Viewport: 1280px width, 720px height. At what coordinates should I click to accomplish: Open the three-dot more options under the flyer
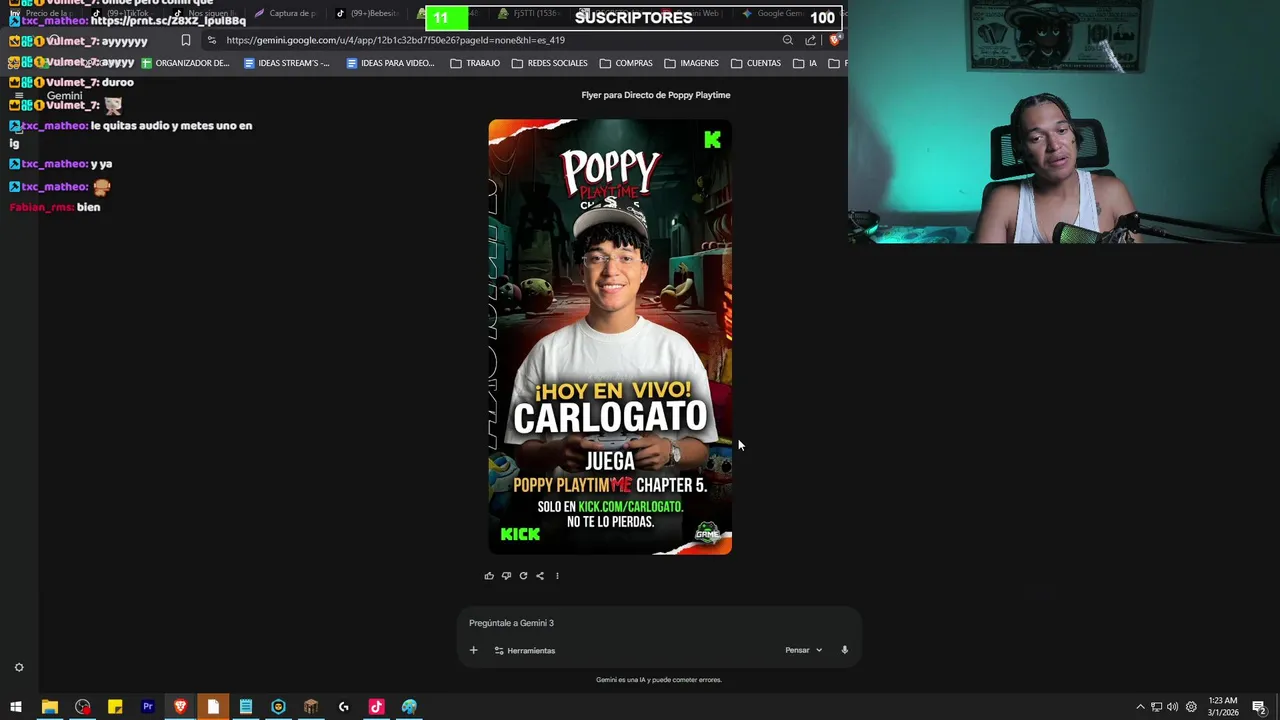point(557,576)
